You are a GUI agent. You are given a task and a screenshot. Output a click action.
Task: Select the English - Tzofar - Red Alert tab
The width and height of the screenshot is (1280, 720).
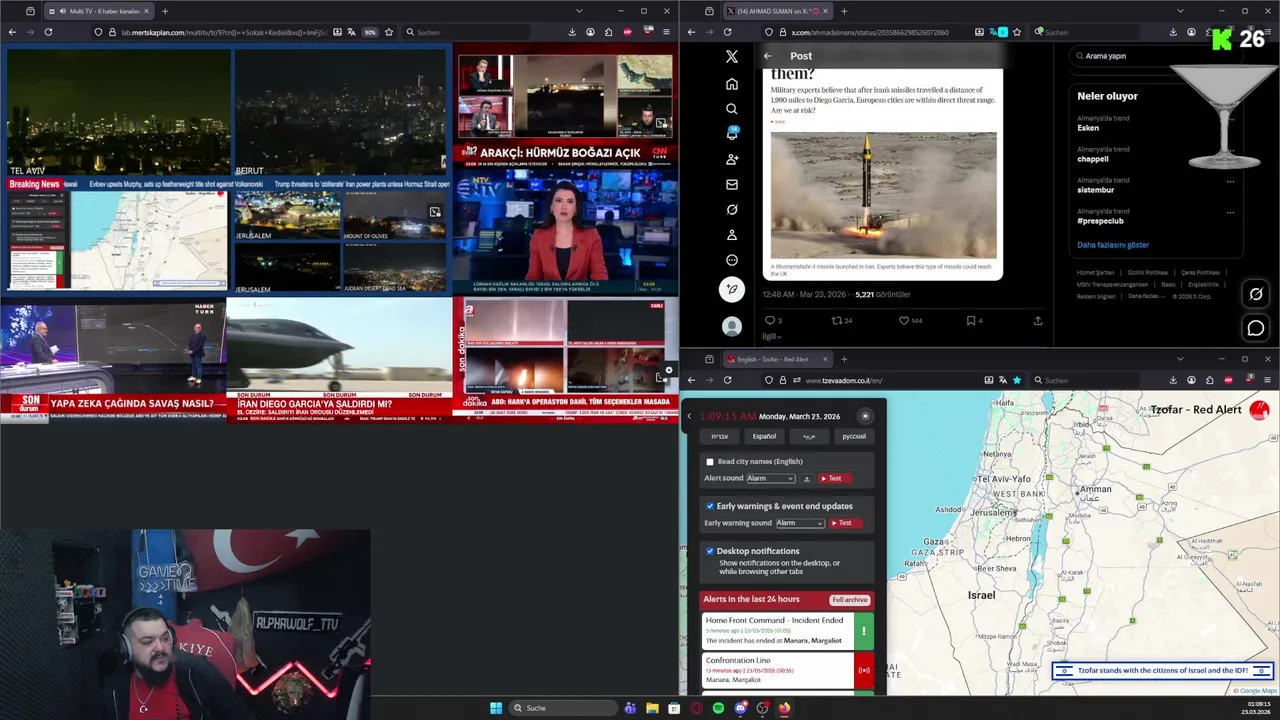pos(777,359)
